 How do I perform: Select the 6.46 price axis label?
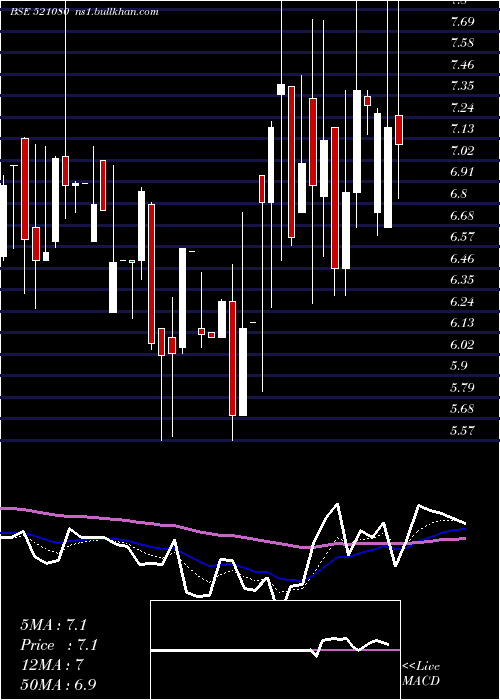[462, 258]
